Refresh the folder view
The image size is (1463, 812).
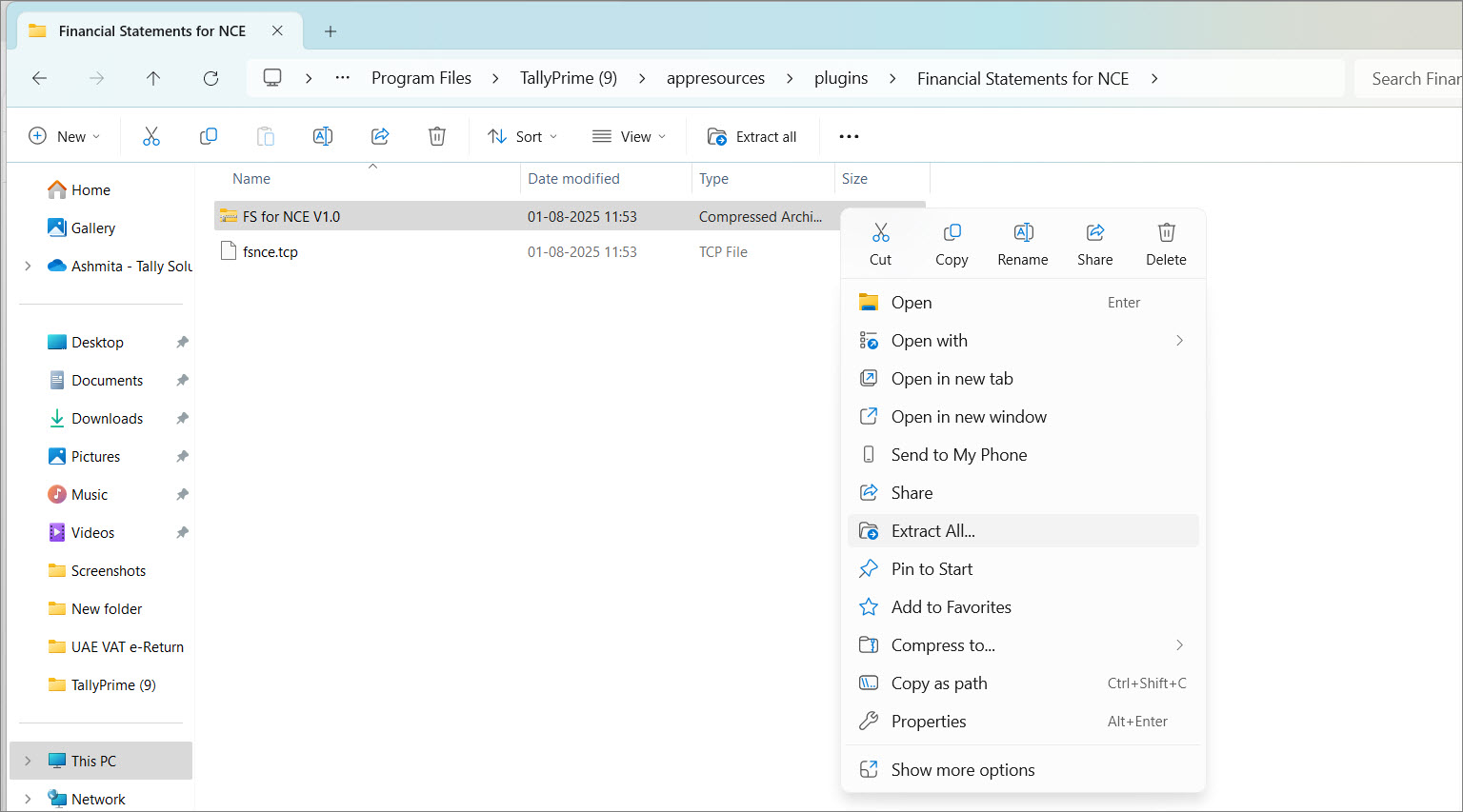(x=210, y=78)
